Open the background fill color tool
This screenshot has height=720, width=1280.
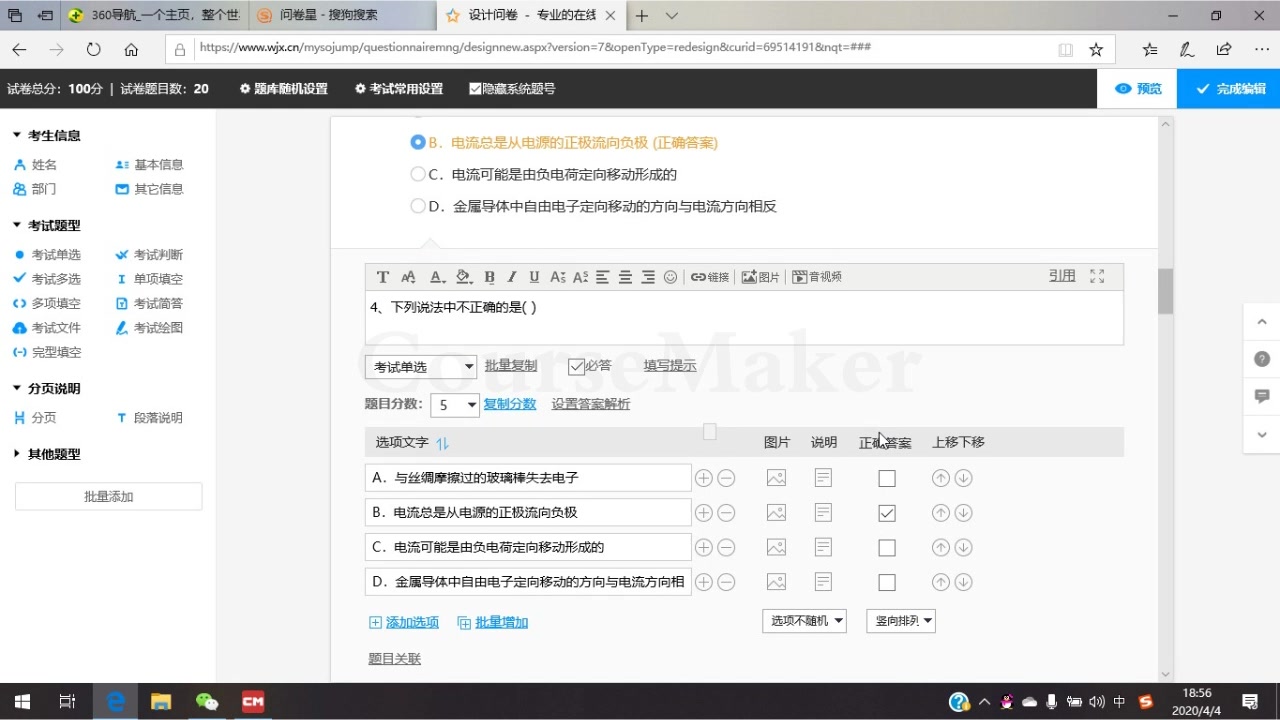pyautogui.click(x=464, y=277)
